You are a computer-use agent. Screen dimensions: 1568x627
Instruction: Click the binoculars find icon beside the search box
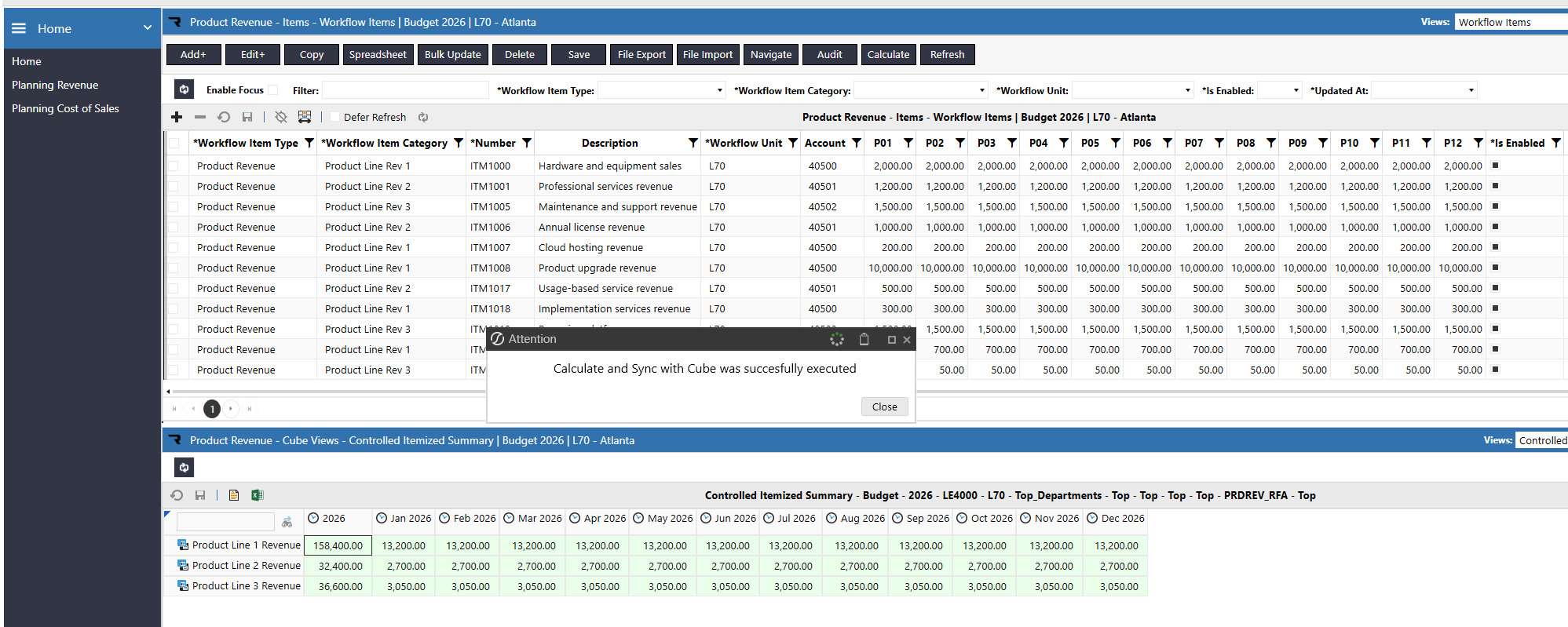tap(287, 522)
